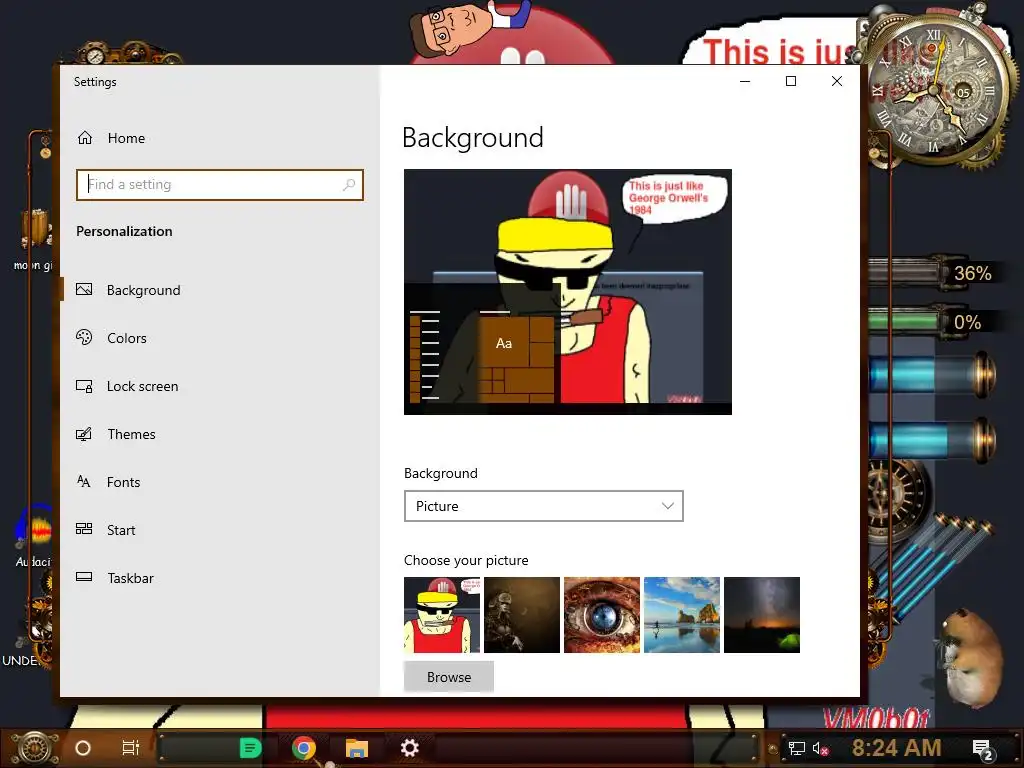Click the desktop background preview image
1024x768 pixels.
[568, 292]
